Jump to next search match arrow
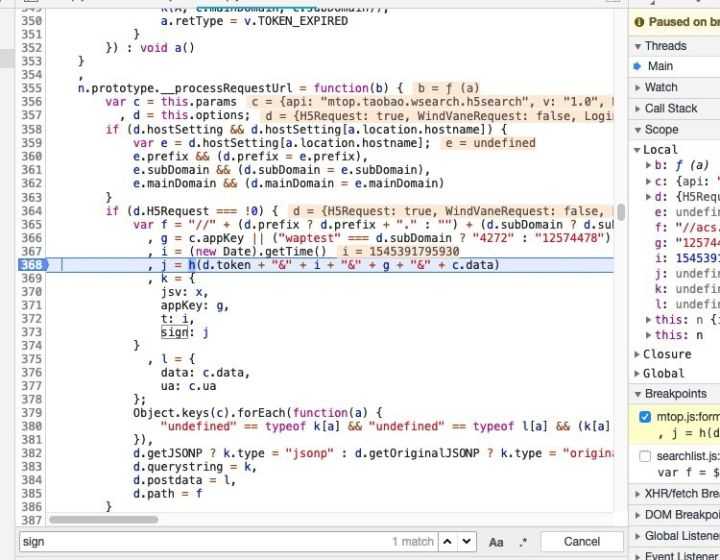 (x=467, y=542)
